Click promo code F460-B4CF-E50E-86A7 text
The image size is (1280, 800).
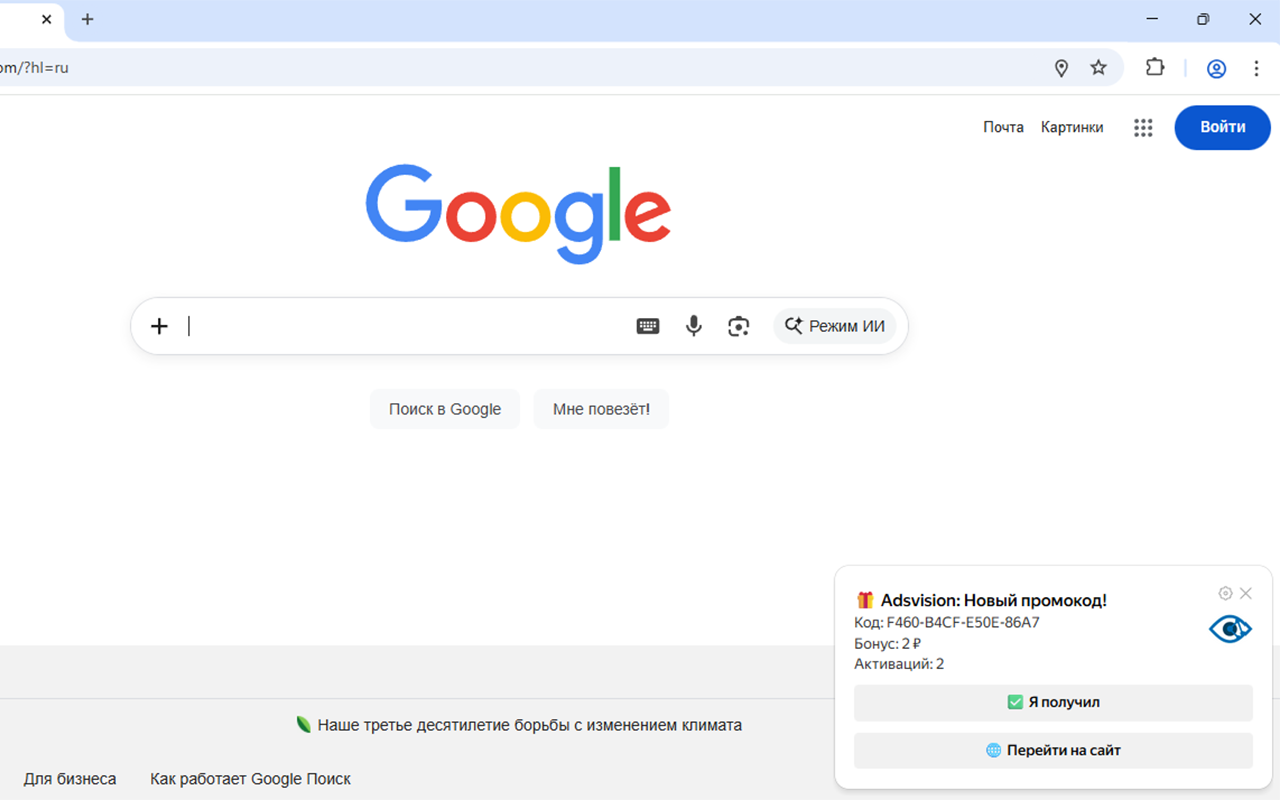pyautogui.click(x=963, y=623)
